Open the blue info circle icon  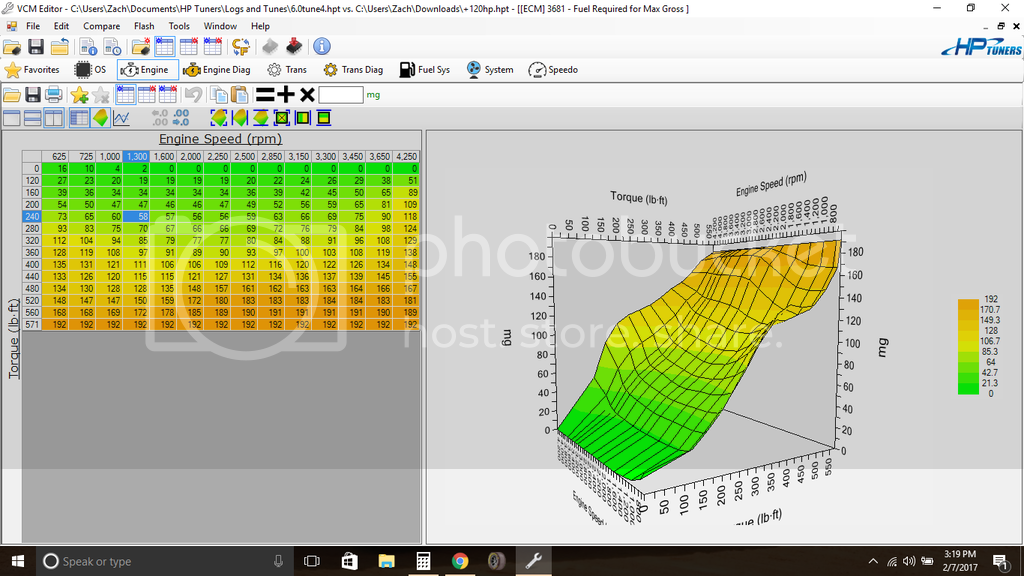(321, 46)
